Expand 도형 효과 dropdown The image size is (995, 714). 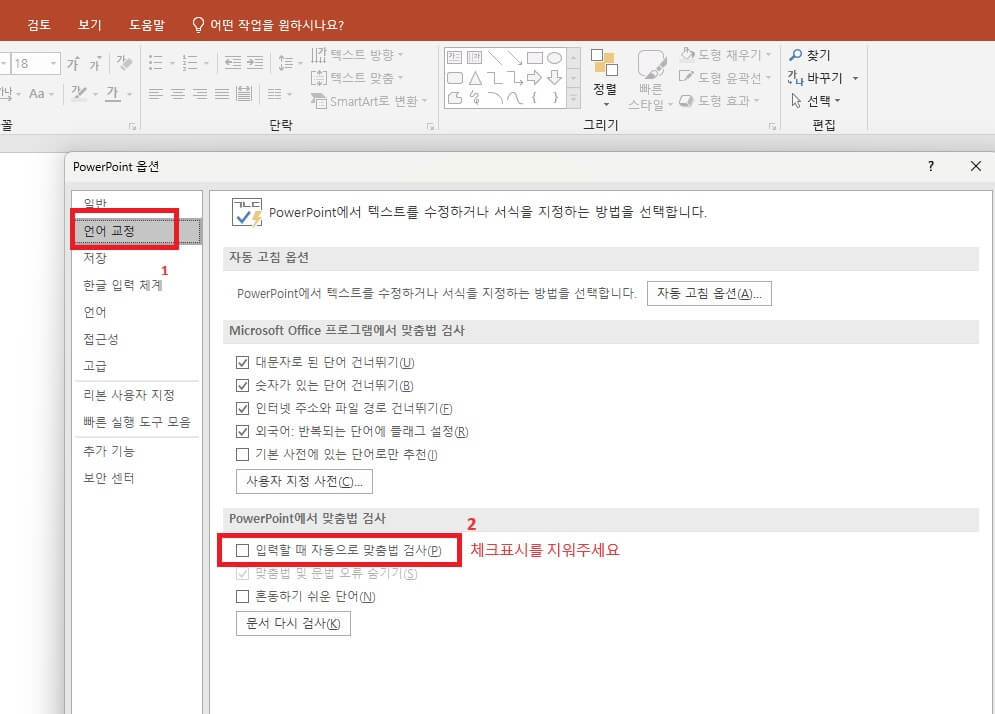click(x=757, y=101)
